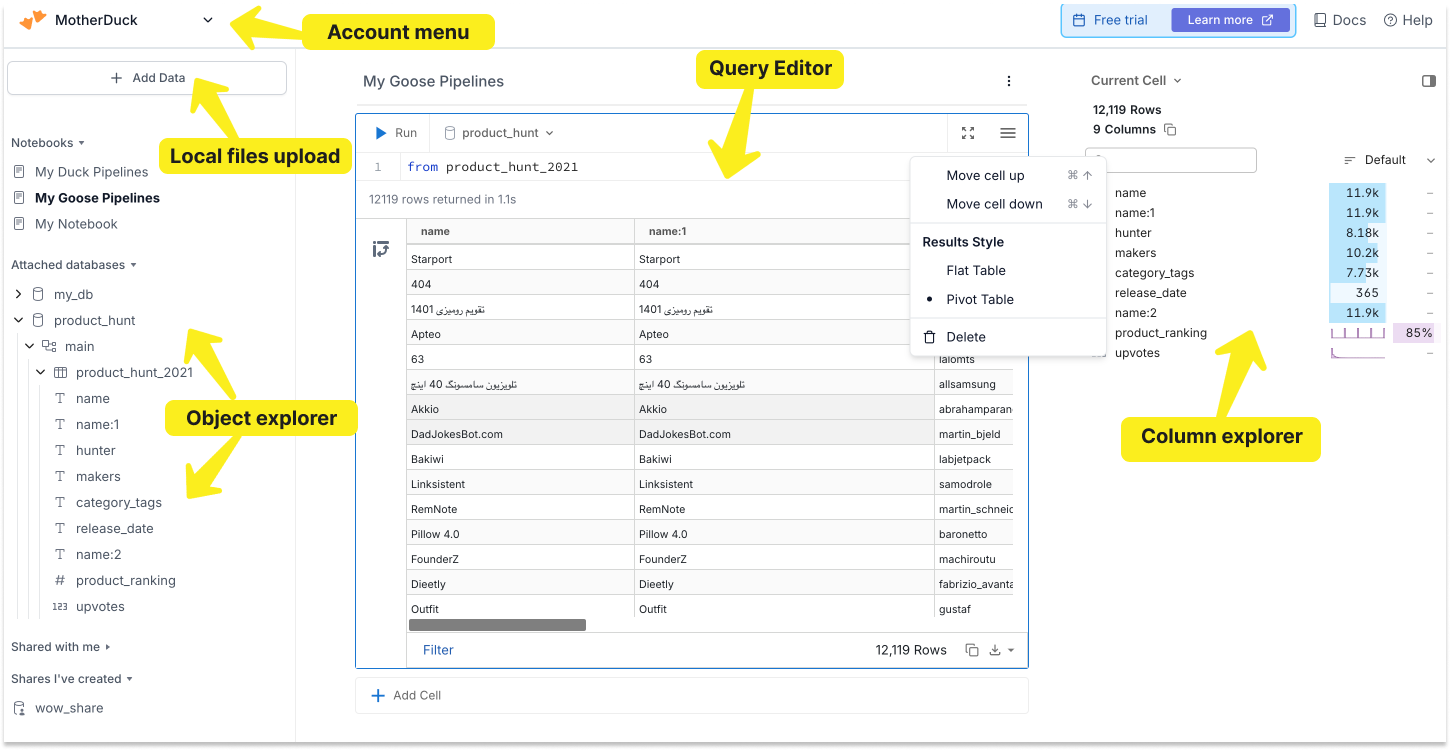The image size is (1450, 750).
Task: Click the RemNote cell in name column
Action: coord(520,509)
